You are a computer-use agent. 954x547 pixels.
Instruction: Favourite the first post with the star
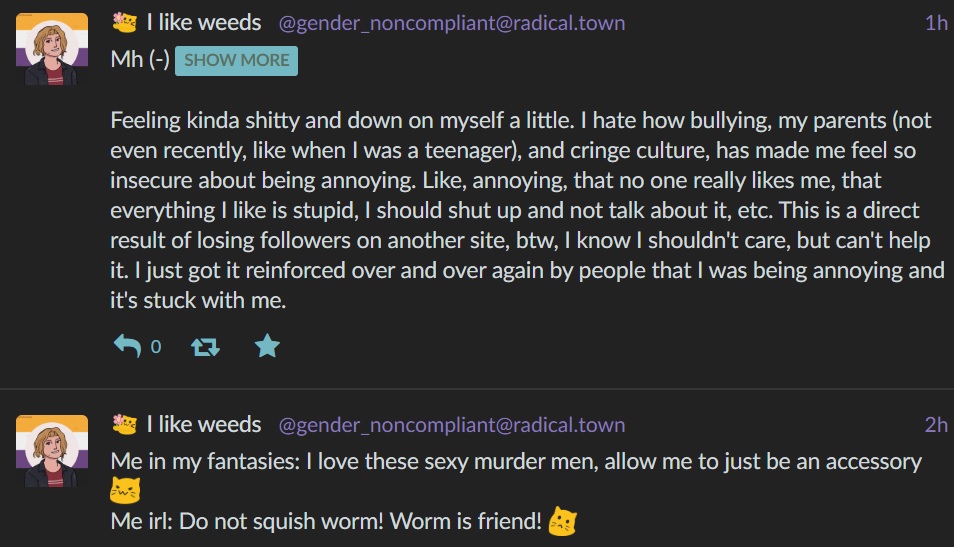point(267,346)
